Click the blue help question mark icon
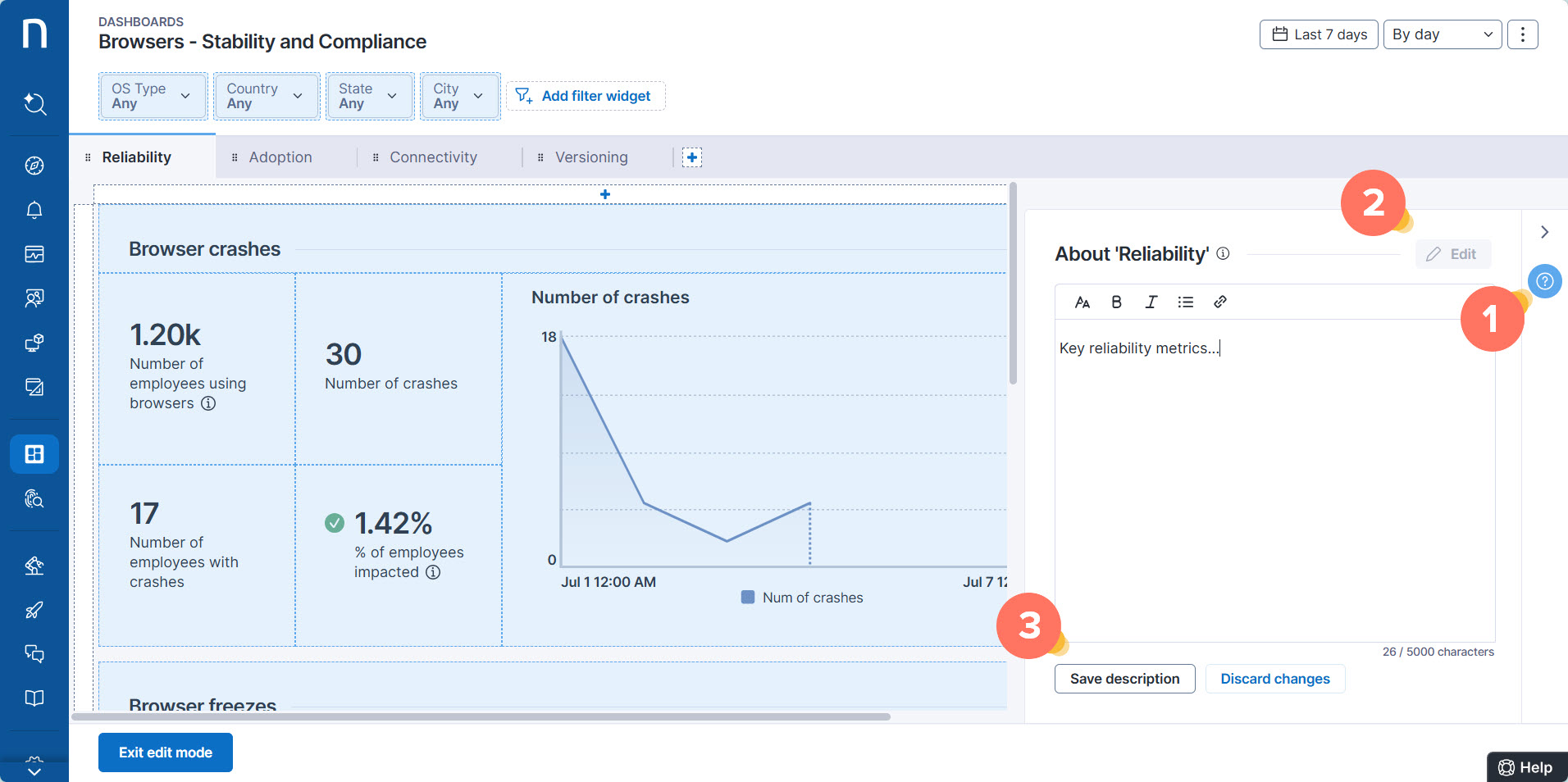The width and height of the screenshot is (1568, 782). point(1544,281)
